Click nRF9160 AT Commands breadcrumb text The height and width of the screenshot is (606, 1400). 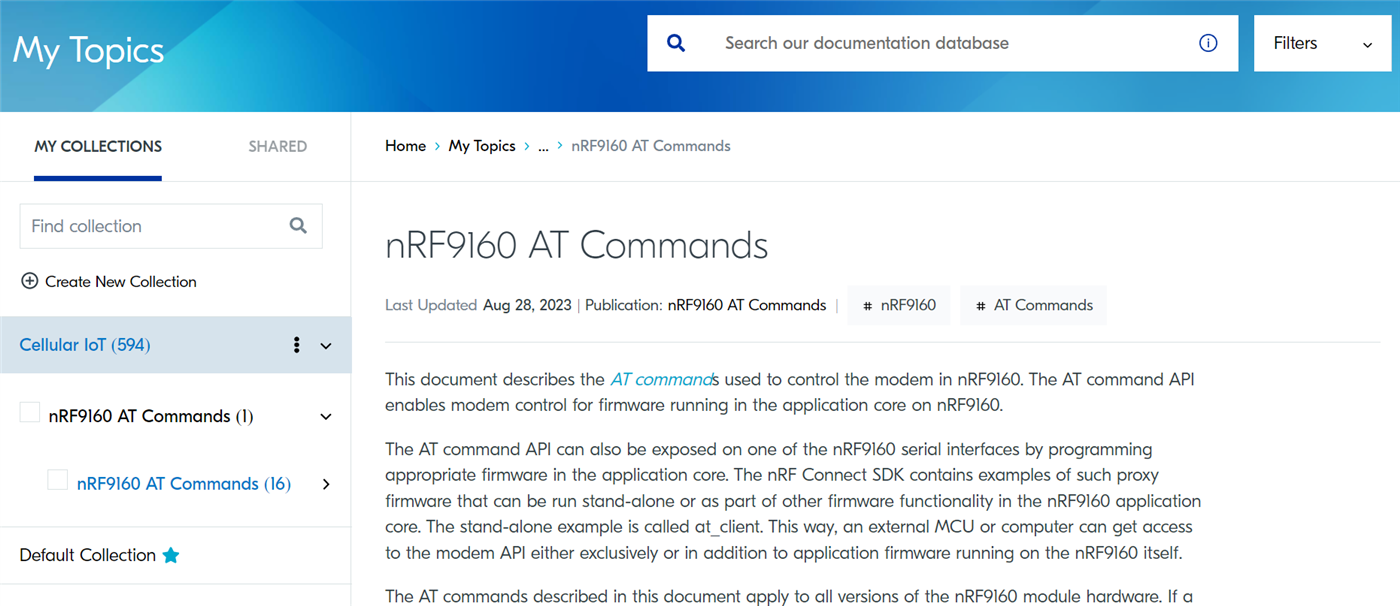pos(651,146)
